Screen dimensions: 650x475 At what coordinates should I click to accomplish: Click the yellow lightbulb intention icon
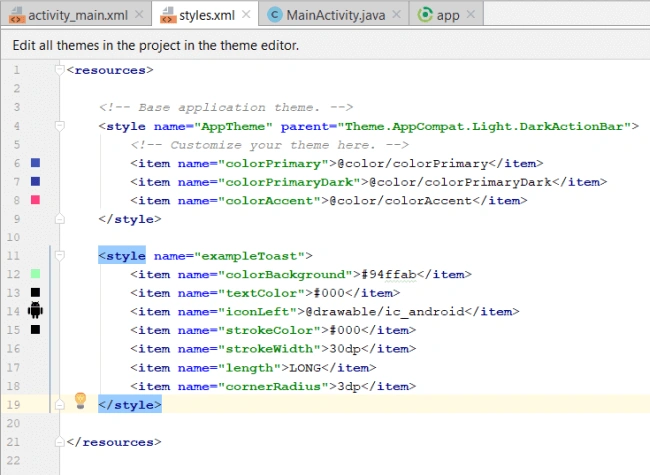(x=80, y=401)
